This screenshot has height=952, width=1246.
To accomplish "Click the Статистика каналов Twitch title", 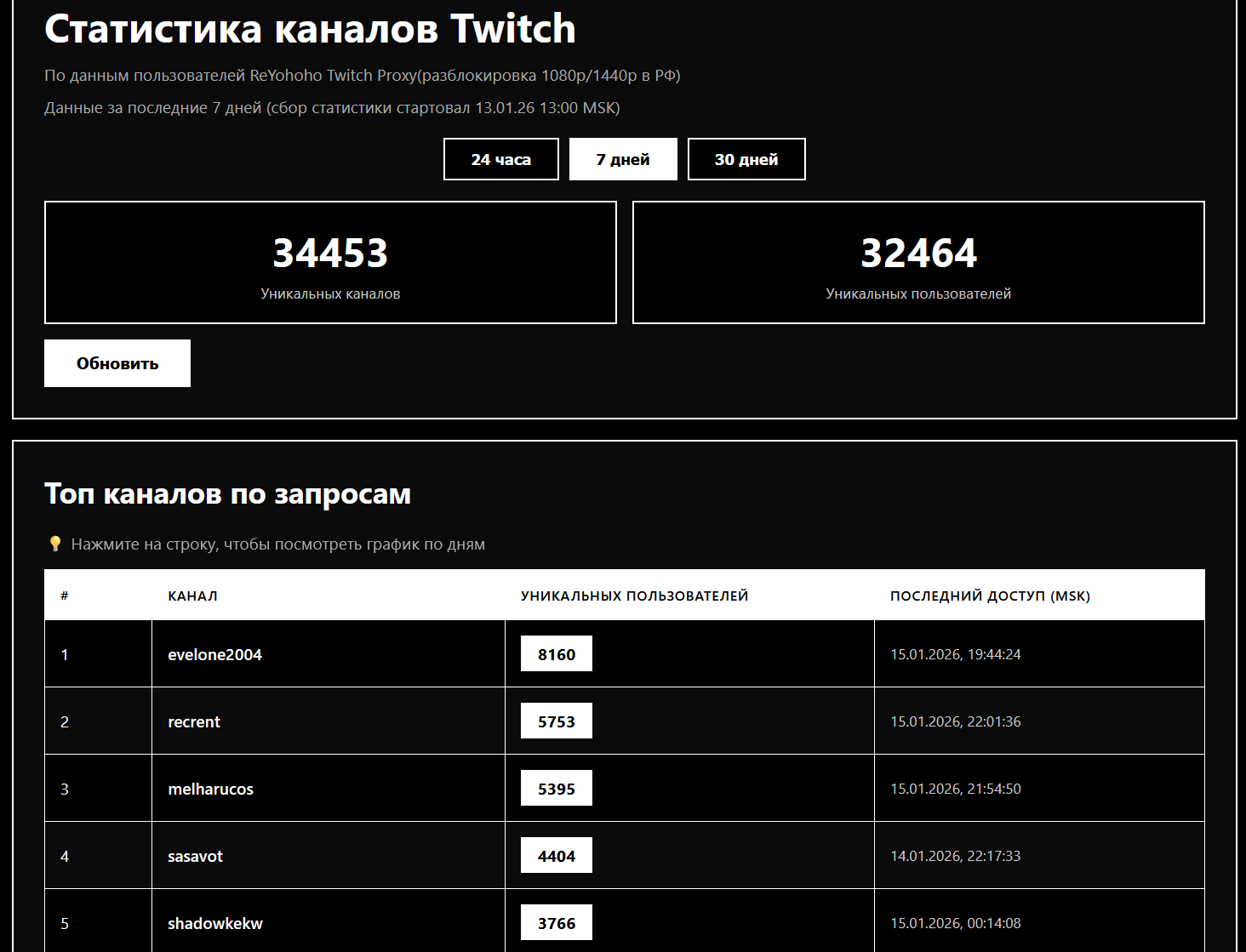I will pos(310,29).
